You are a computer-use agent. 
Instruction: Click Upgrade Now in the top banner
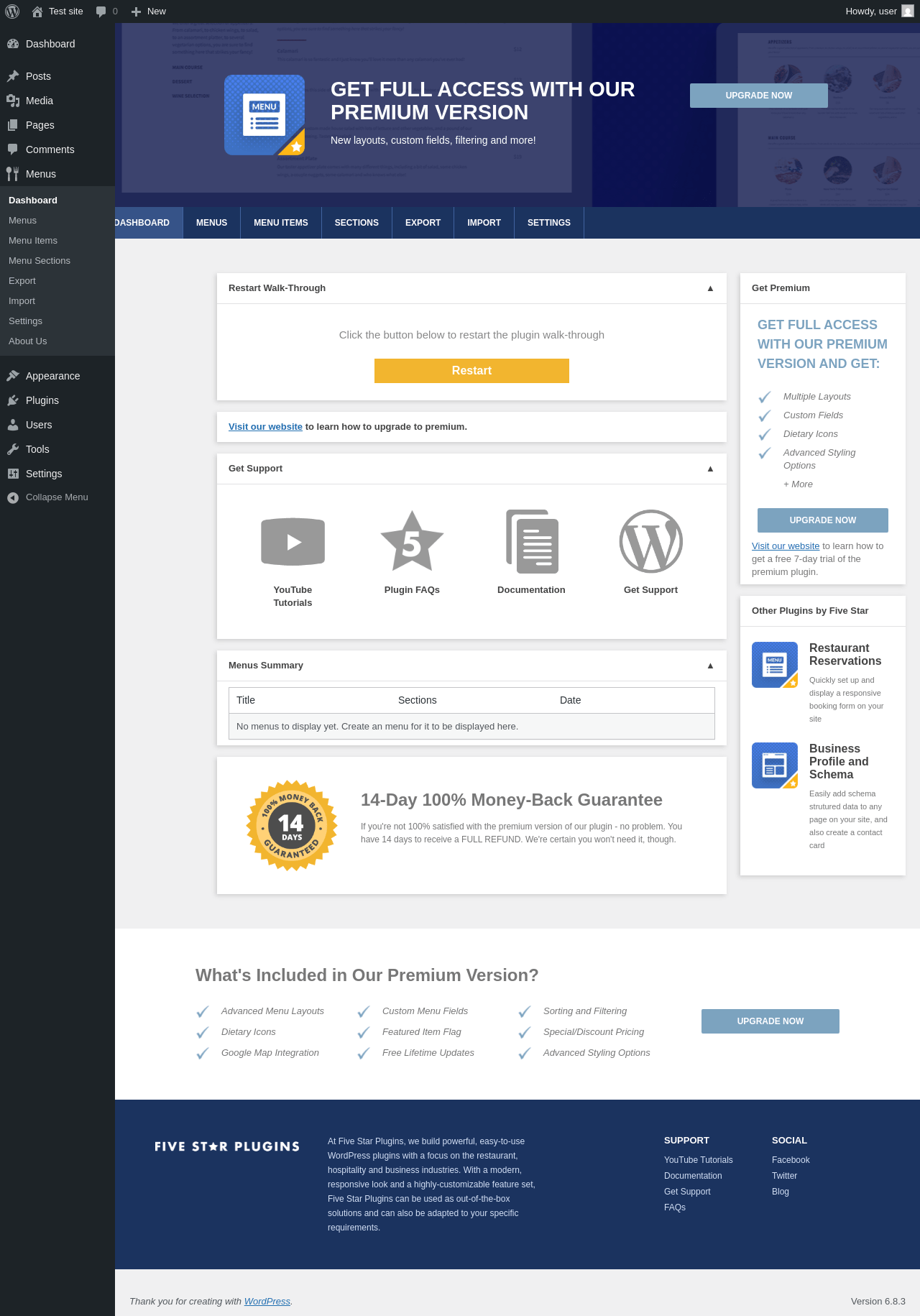pyautogui.click(x=759, y=96)
